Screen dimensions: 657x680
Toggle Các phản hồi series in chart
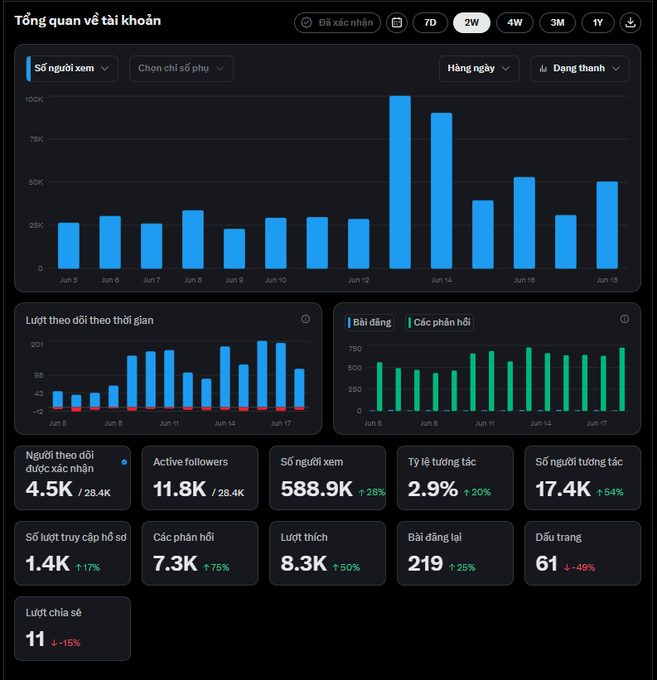tap(439, 322)
